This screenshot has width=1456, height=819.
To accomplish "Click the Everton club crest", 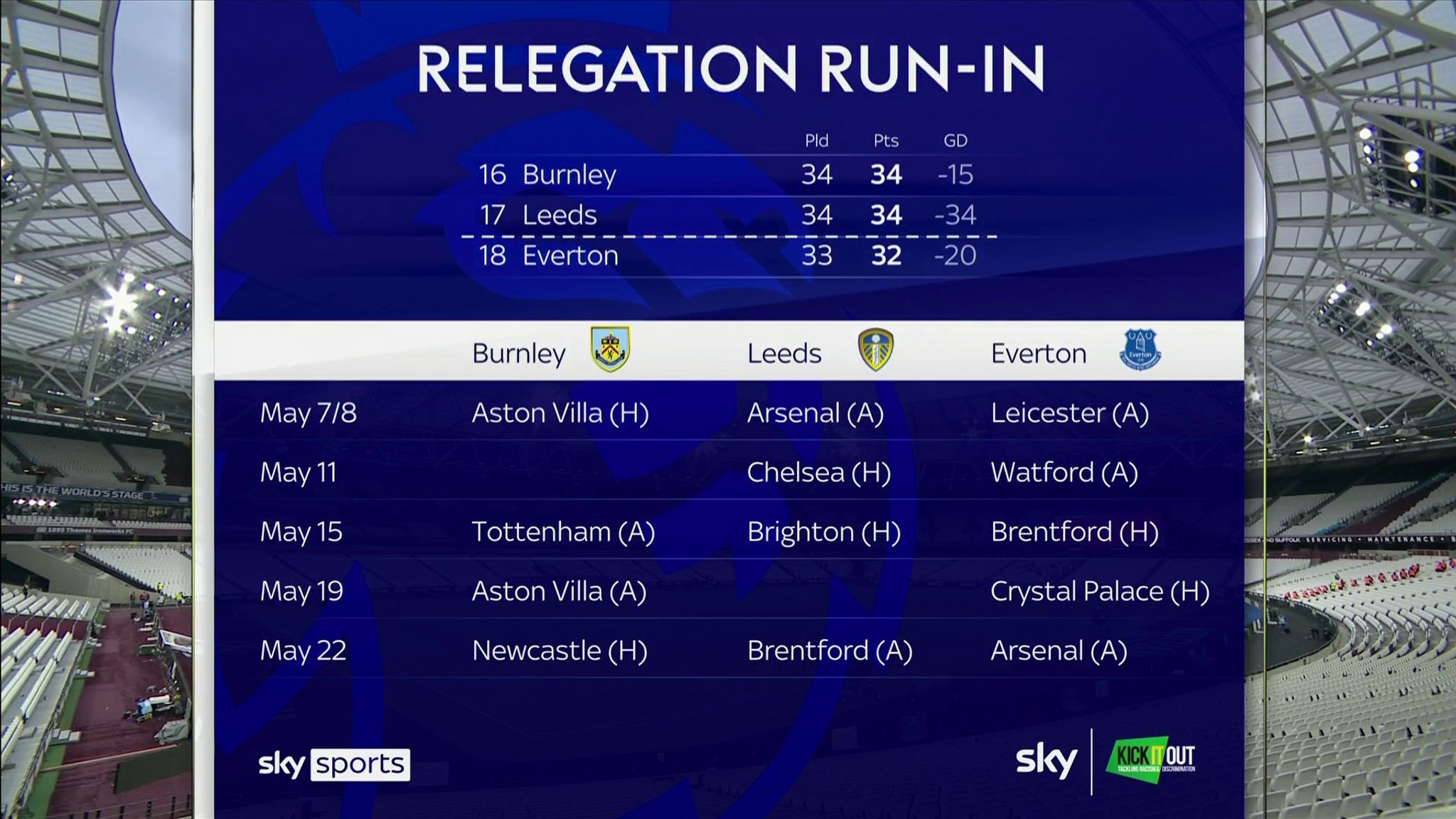I will (1140, 350).
